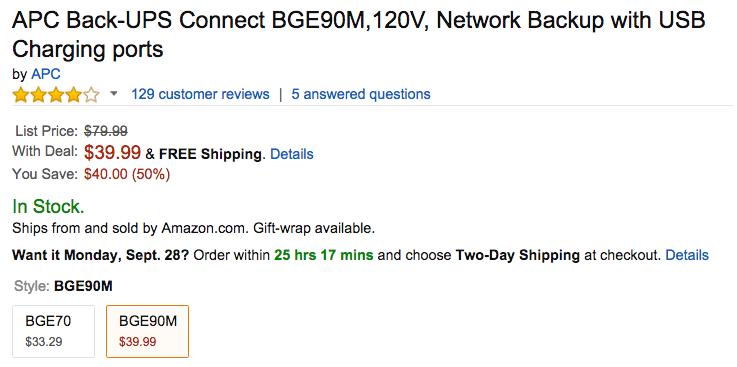The width and height of the screenshot is (737, 367).
Task: Click the second gold rating star
Action: 38,95
